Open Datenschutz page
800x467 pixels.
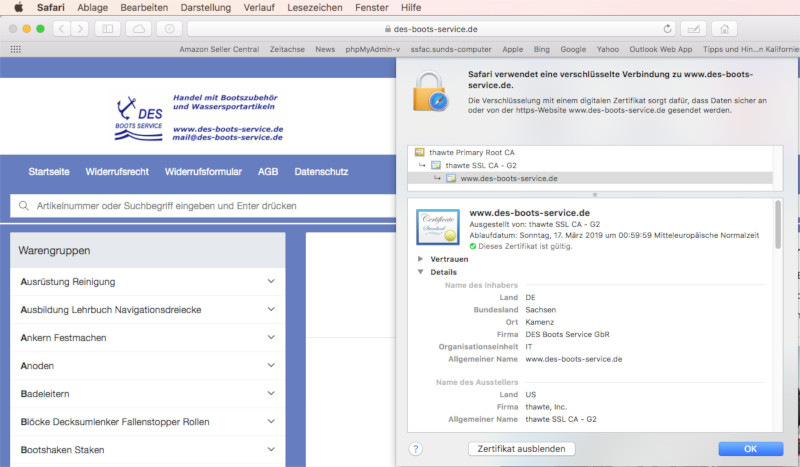pos(321,171)
